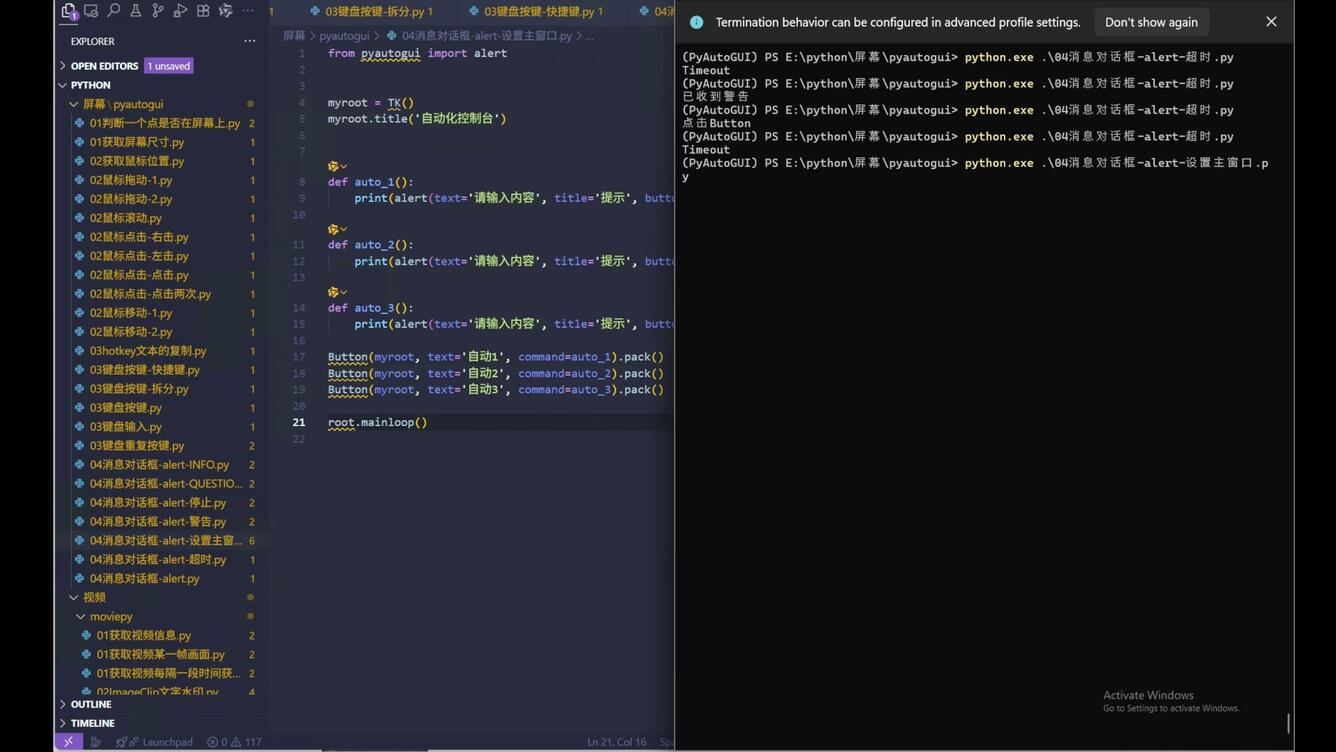Open file 03hotkey文本的复制.py

[x=148, y=351]
